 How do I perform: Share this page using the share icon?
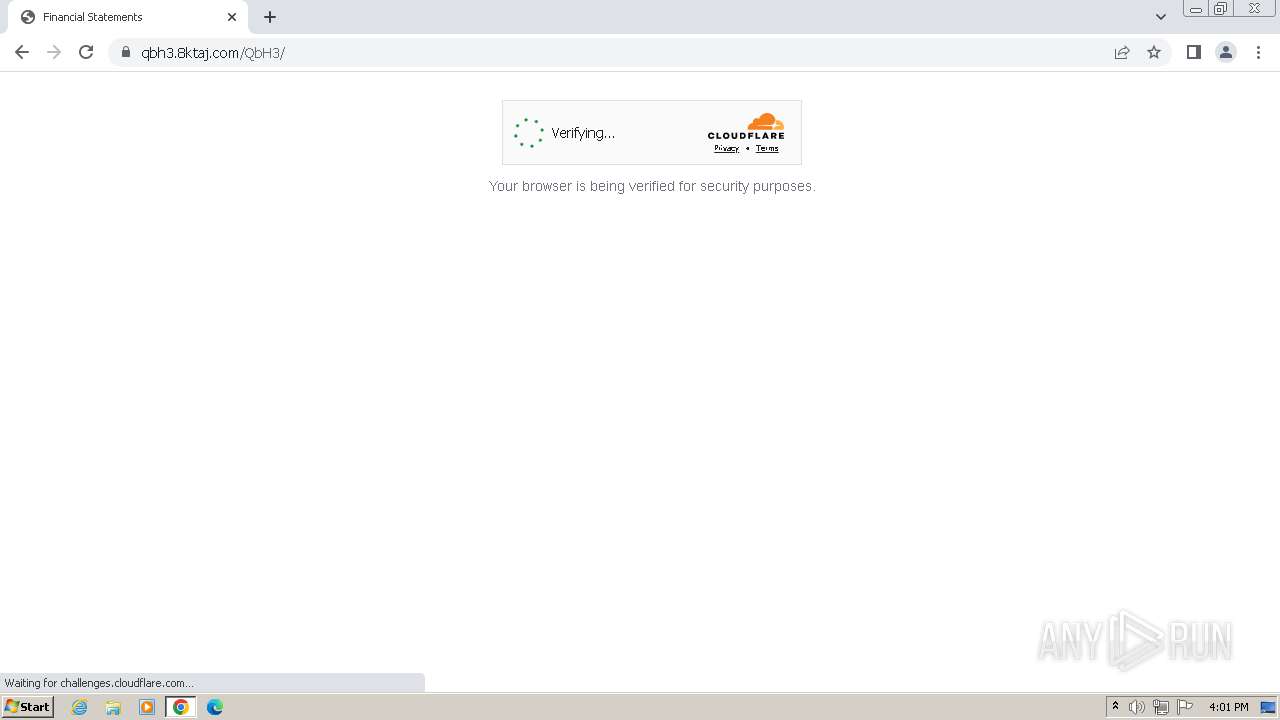pos(1122,52)
